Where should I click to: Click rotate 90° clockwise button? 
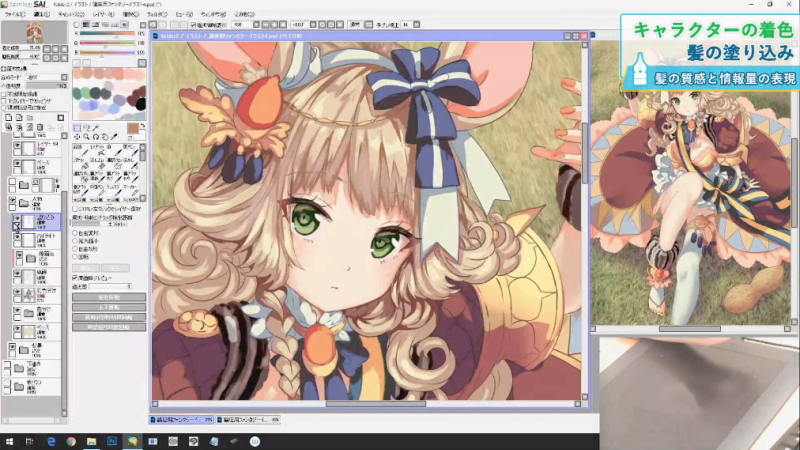pos(109,327)
